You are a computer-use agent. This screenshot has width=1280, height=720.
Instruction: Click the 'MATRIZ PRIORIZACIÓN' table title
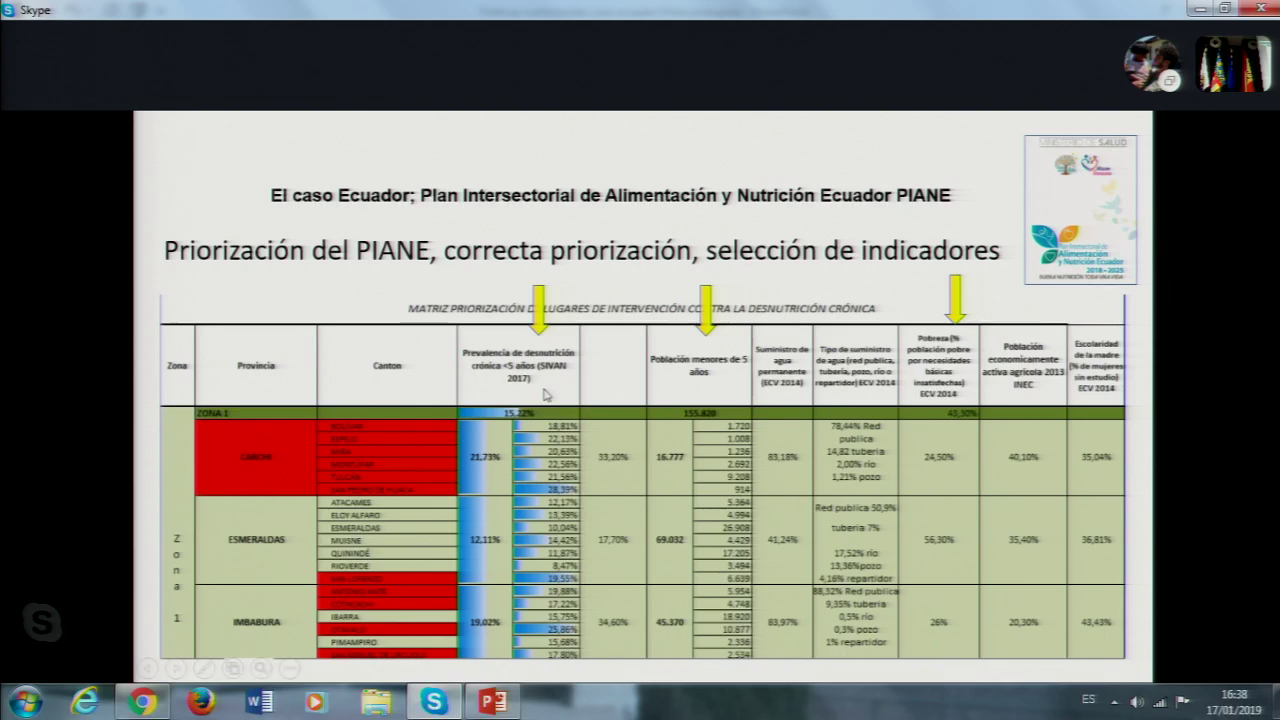[x=641, y=309]
